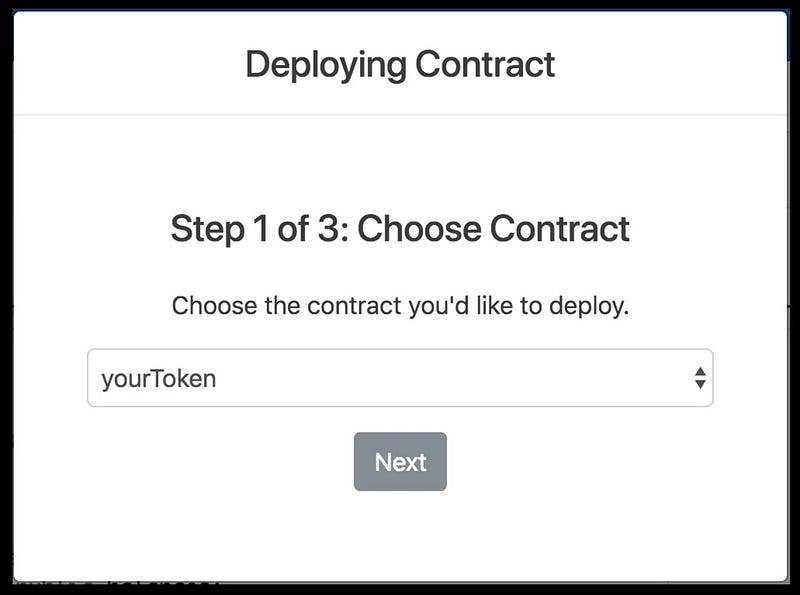This screenshot has width=800, height=595.
Task: Click the dark backdrop outside the dialog
Action: [6, 306]
